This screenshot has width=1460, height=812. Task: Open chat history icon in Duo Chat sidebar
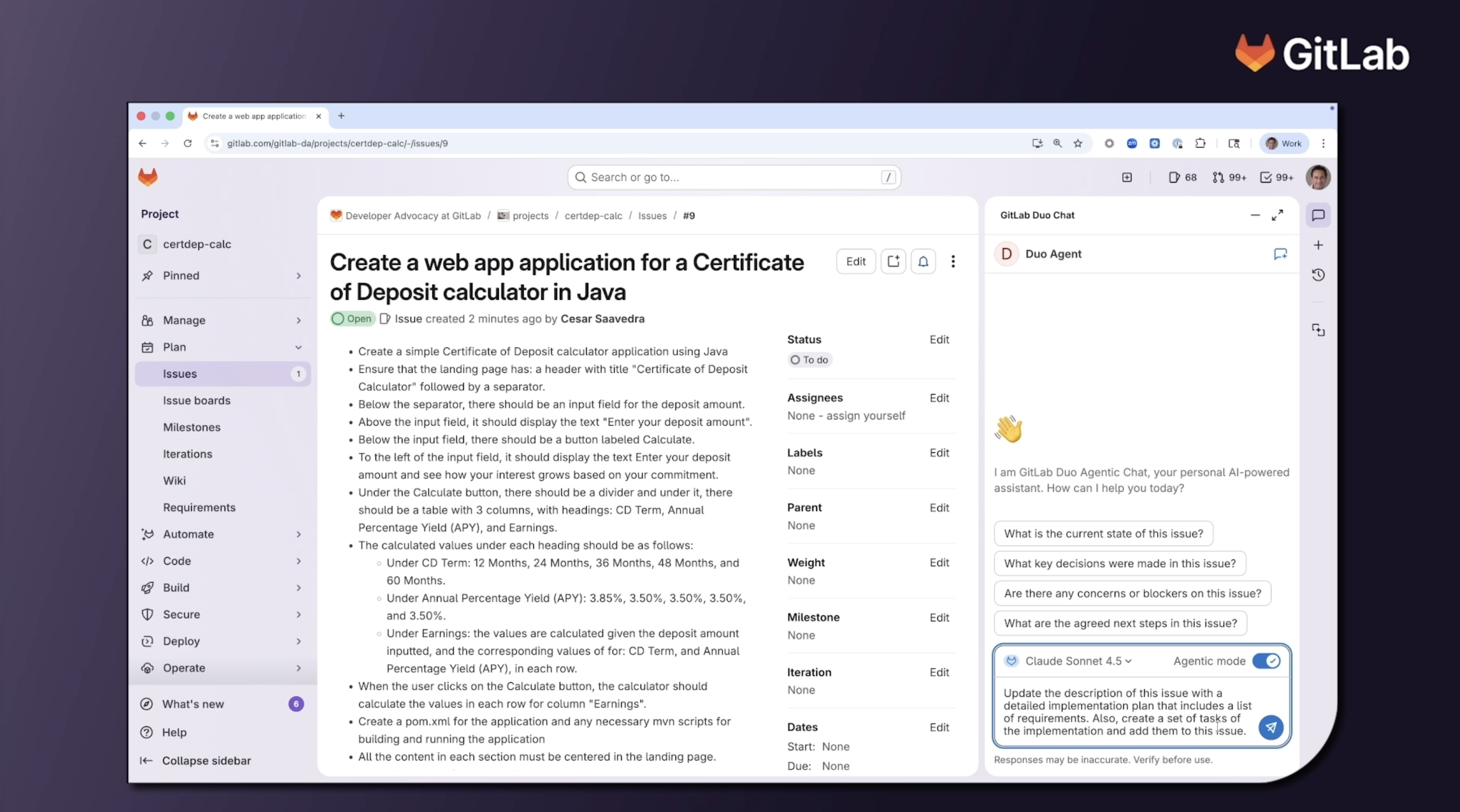tap(1319, 275)
